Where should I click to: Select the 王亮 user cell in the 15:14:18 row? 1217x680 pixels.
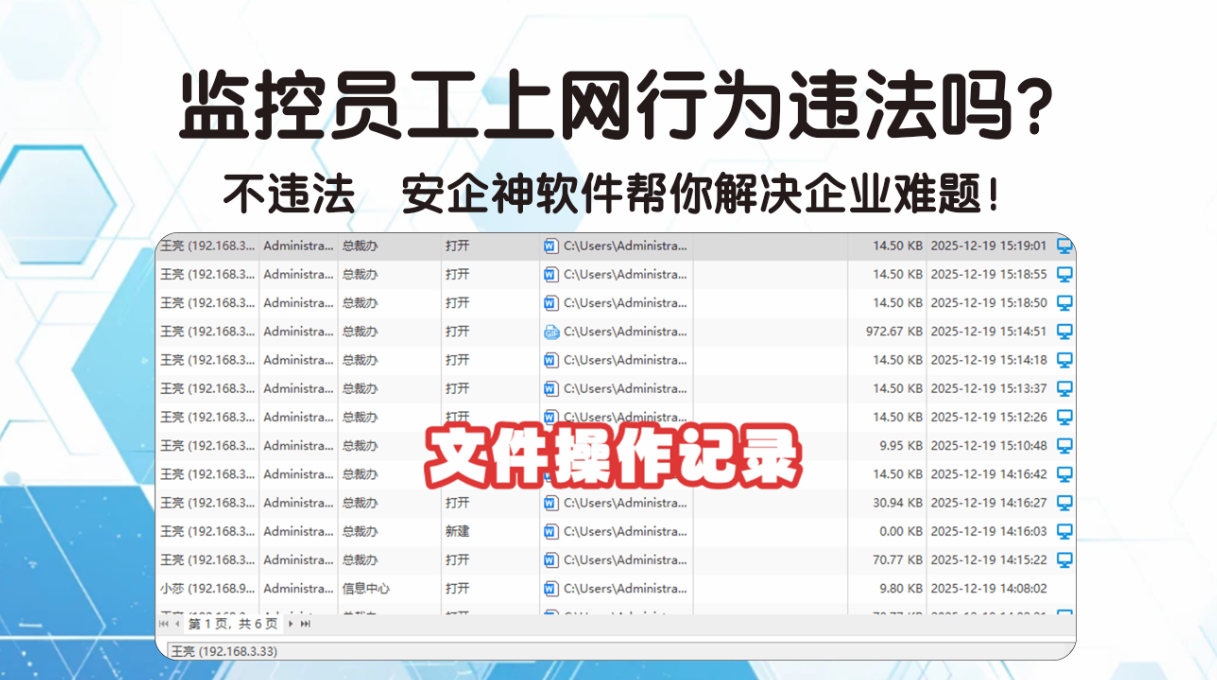pyautogui.click(x=207, y=360)
